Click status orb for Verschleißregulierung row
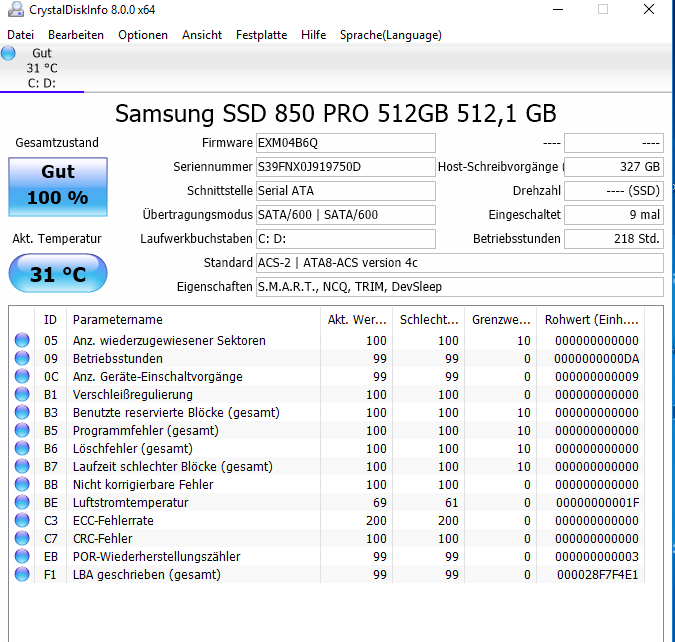This screenshot has height=642, width=675. (22, 394)
